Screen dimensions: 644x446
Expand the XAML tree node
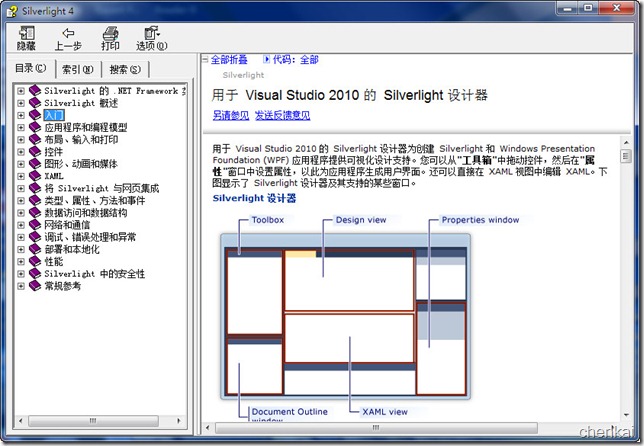(21, 176)
